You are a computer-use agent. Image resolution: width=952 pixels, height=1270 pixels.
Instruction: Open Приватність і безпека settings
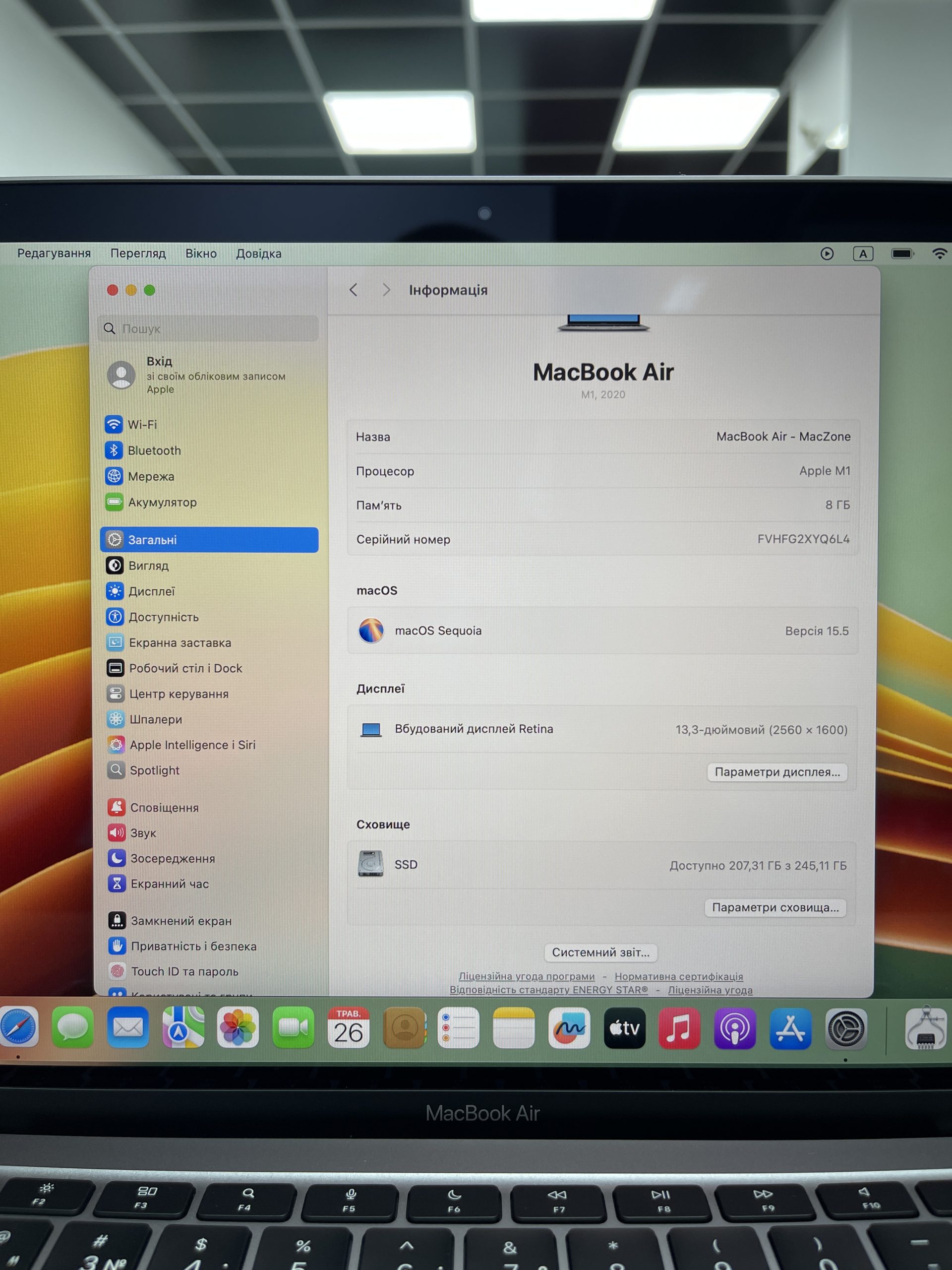point(182,946)
